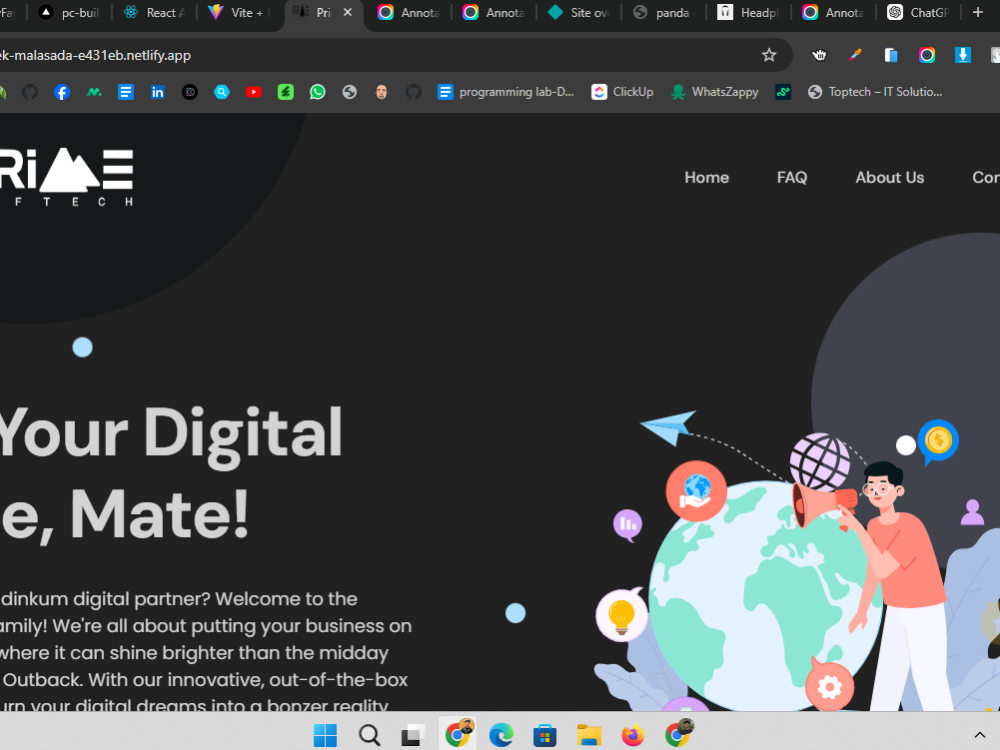Open the Facebook bookmark

point(62,92)
